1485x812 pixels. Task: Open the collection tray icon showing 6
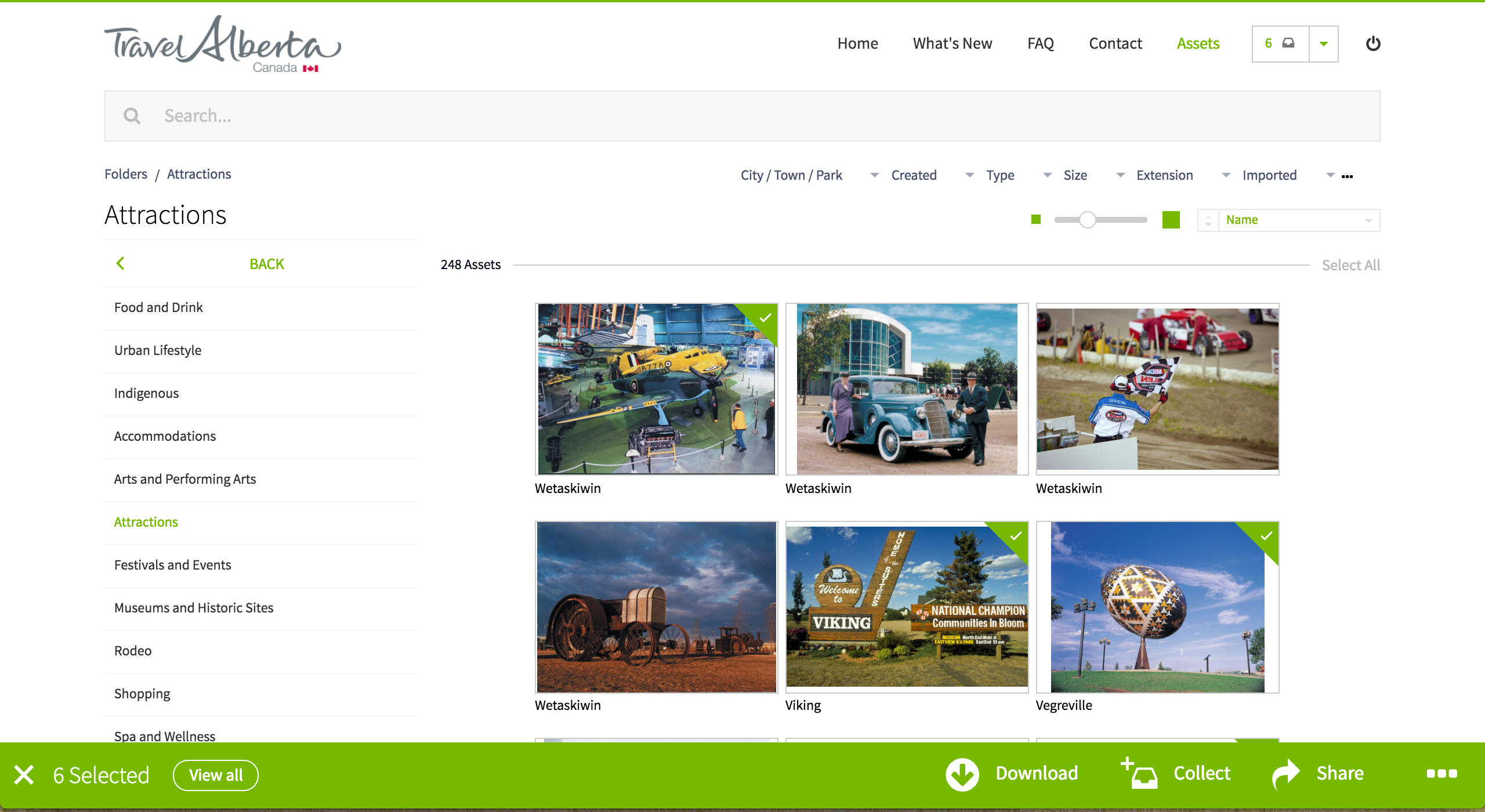click(1280, 43)
